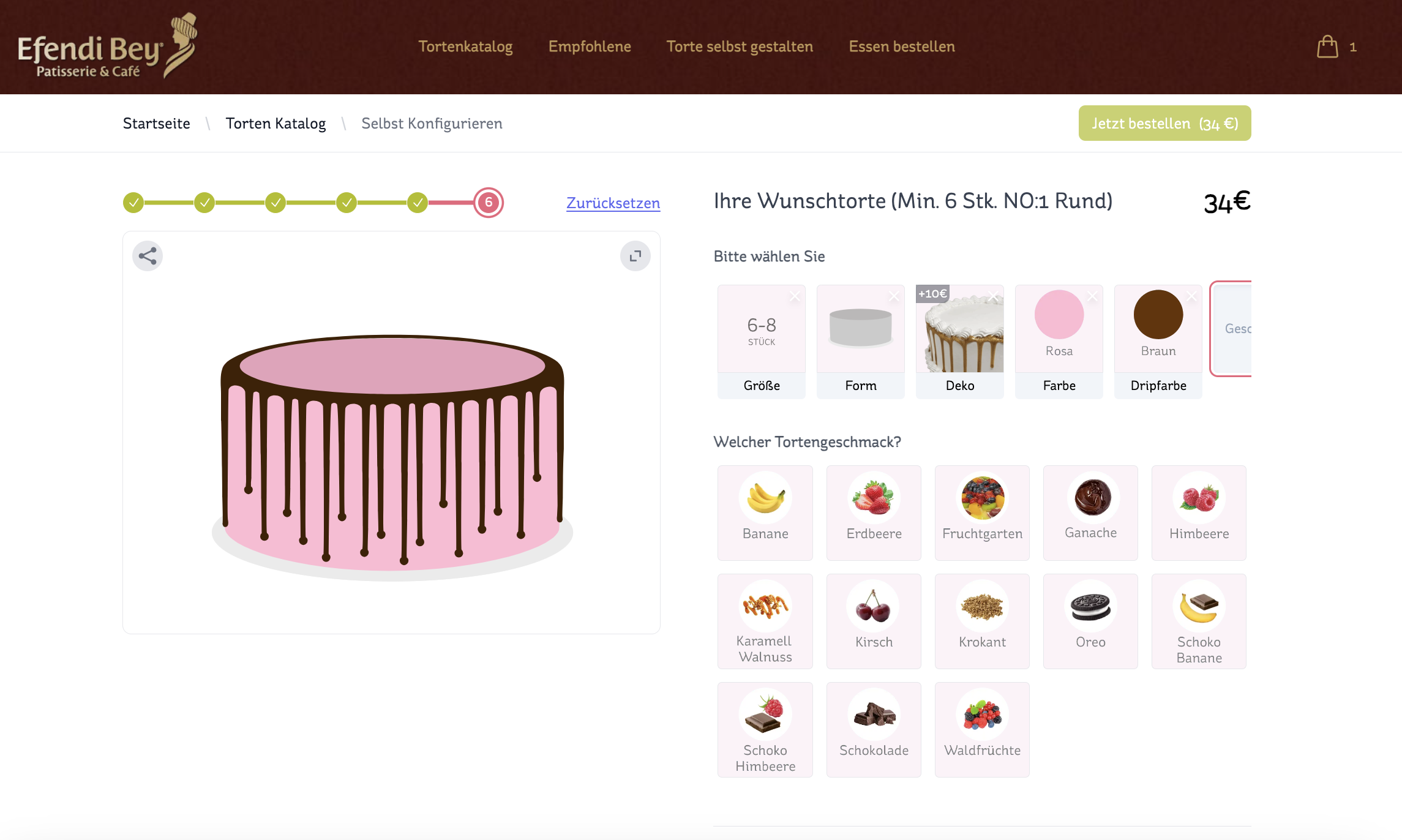Click the Zurücksetzen reset link
1402x840 pixels.
coord(613,203)
